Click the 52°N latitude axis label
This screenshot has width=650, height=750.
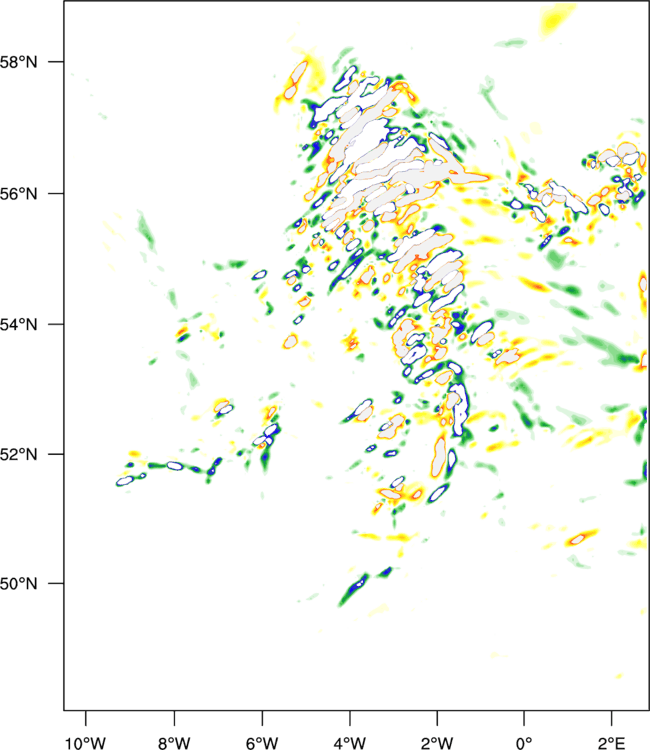(x=18, y=454)
